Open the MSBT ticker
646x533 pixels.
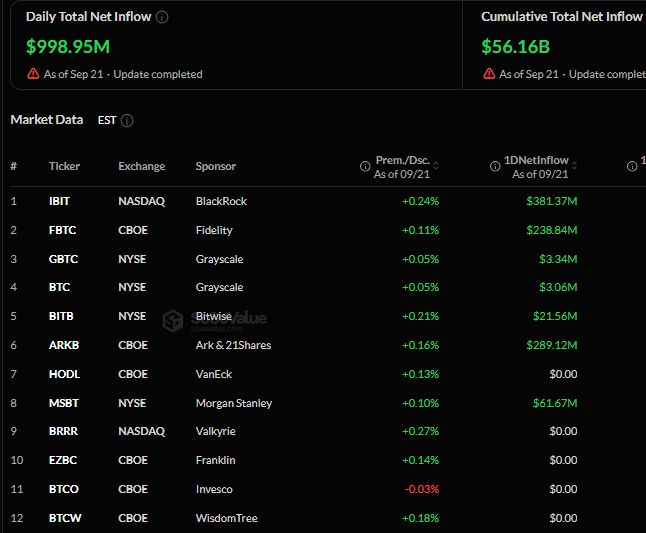tap(64, 403)
